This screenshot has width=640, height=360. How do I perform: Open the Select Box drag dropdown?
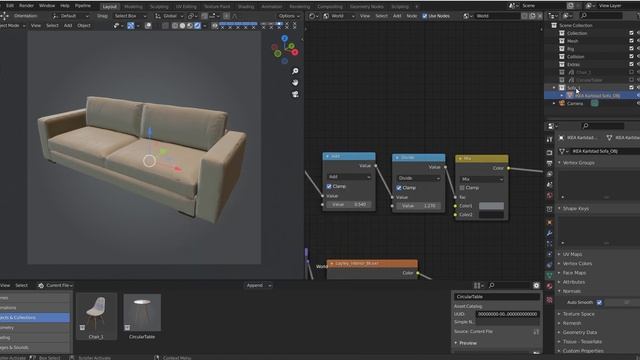[x=129, y=16]
